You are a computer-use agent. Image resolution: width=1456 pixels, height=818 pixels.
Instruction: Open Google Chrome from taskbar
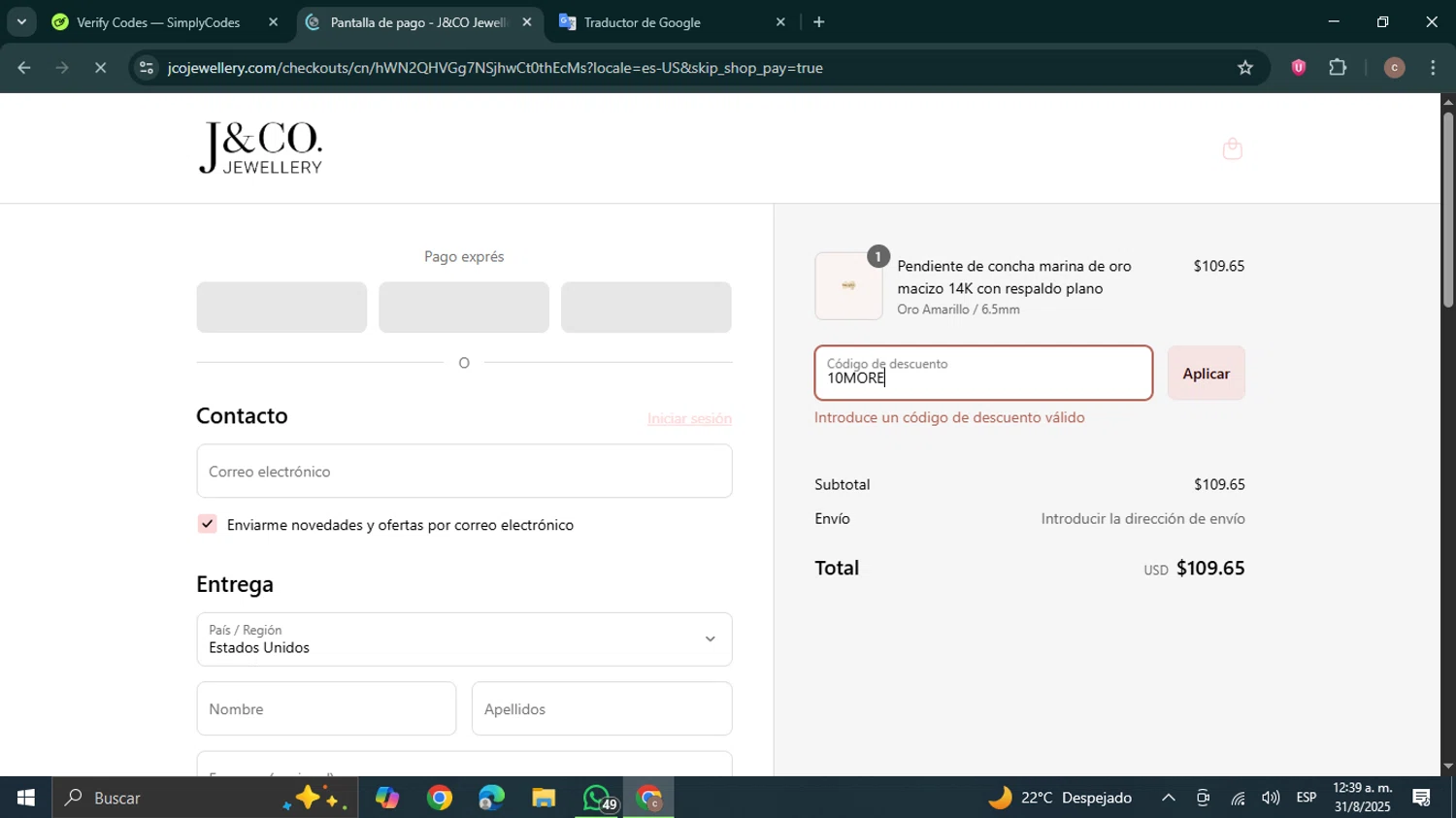[440, 798]
